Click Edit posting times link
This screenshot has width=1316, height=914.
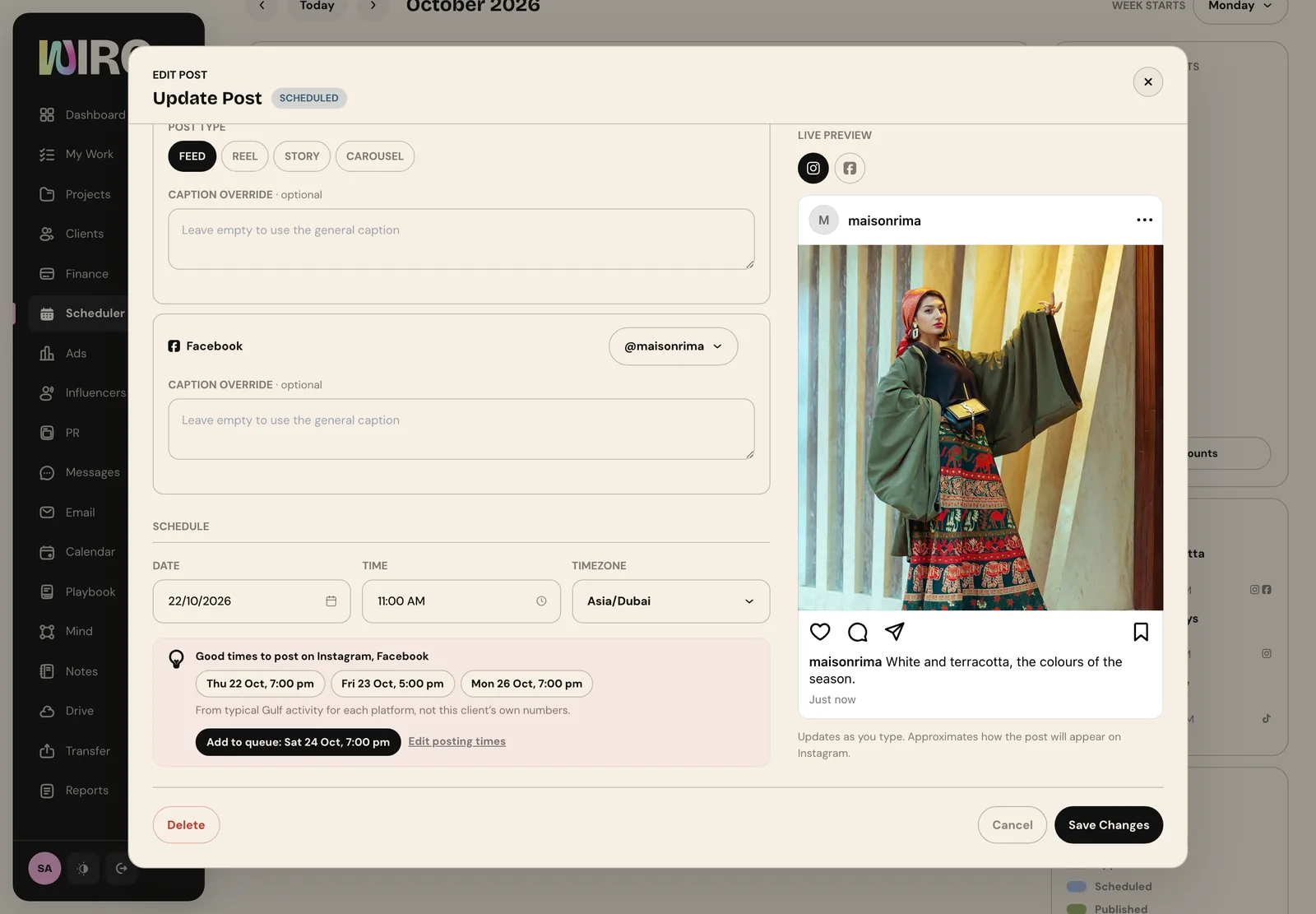[x=456, y=741]
